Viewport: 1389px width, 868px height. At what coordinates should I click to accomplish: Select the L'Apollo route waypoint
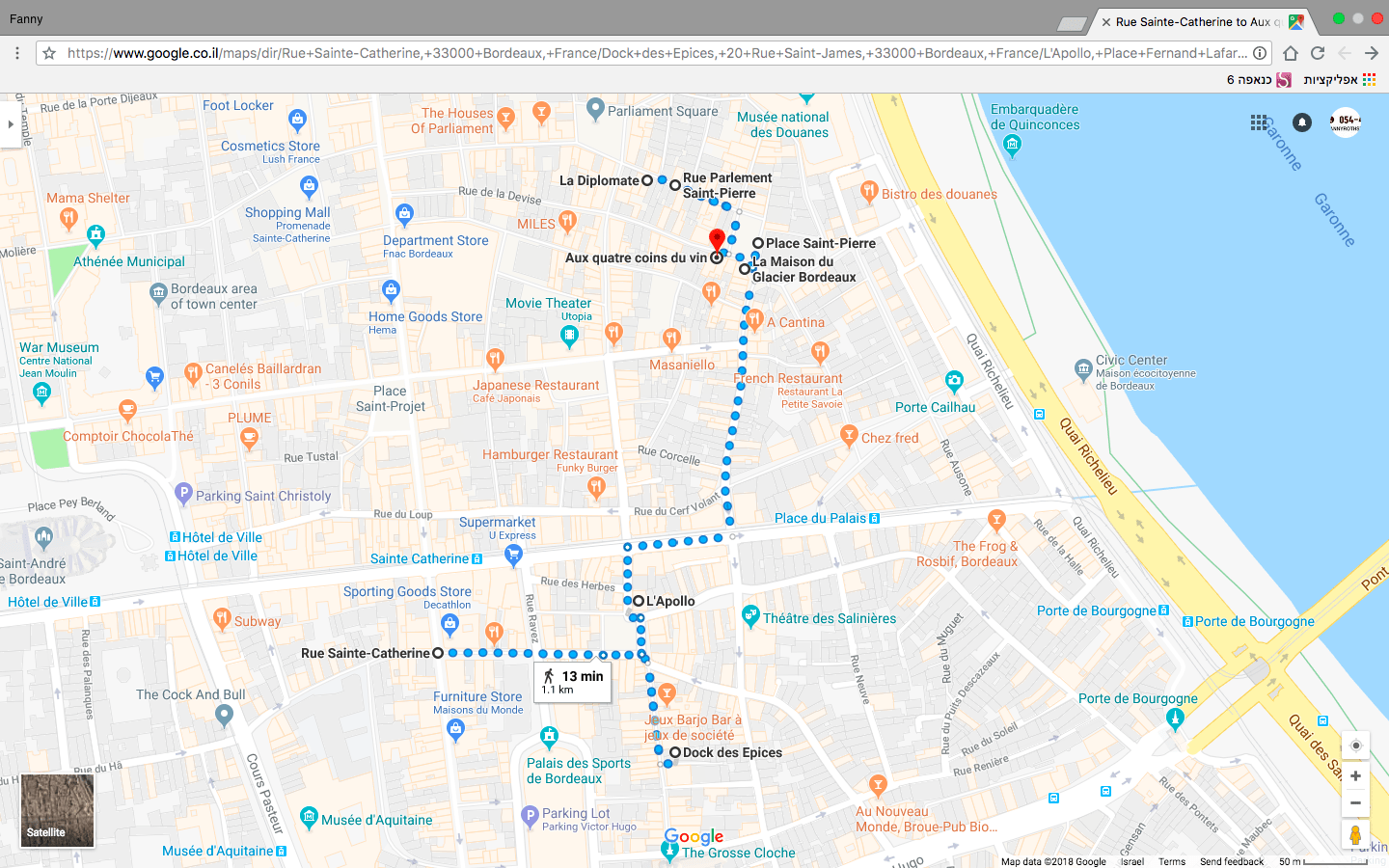click(638, 601)
